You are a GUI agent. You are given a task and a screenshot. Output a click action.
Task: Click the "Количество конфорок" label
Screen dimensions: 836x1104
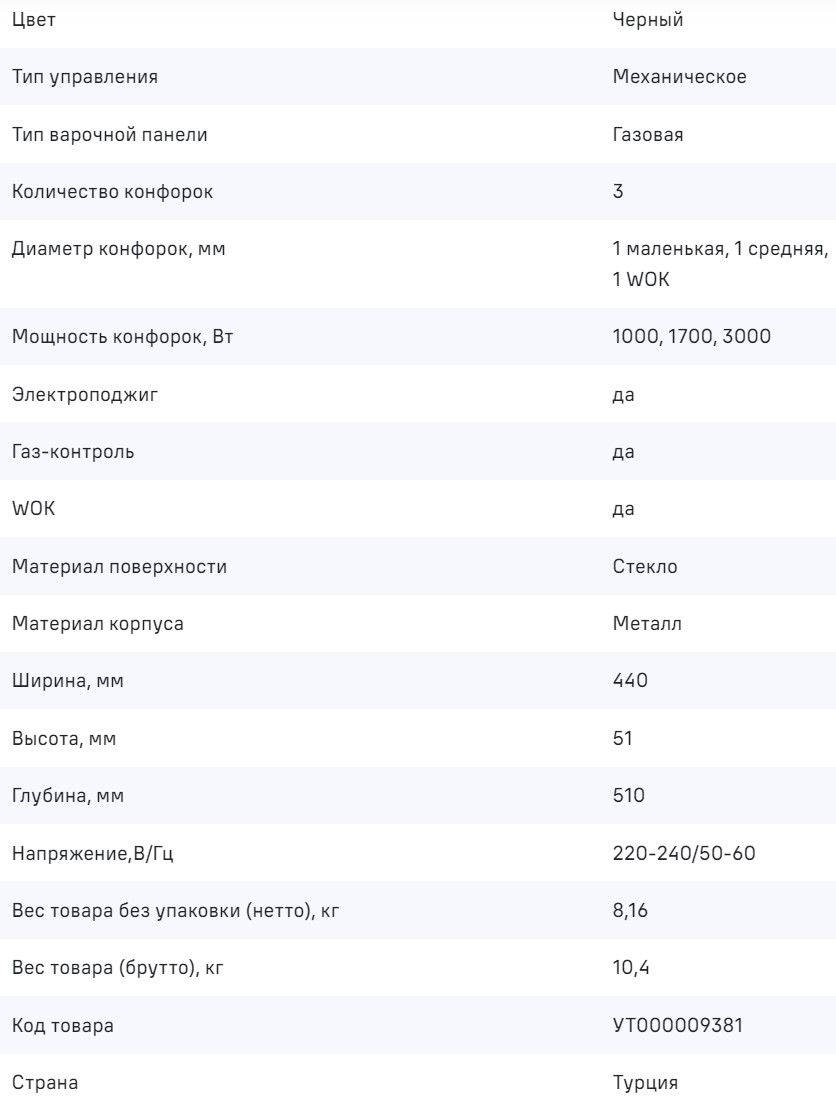pos(112,191)
